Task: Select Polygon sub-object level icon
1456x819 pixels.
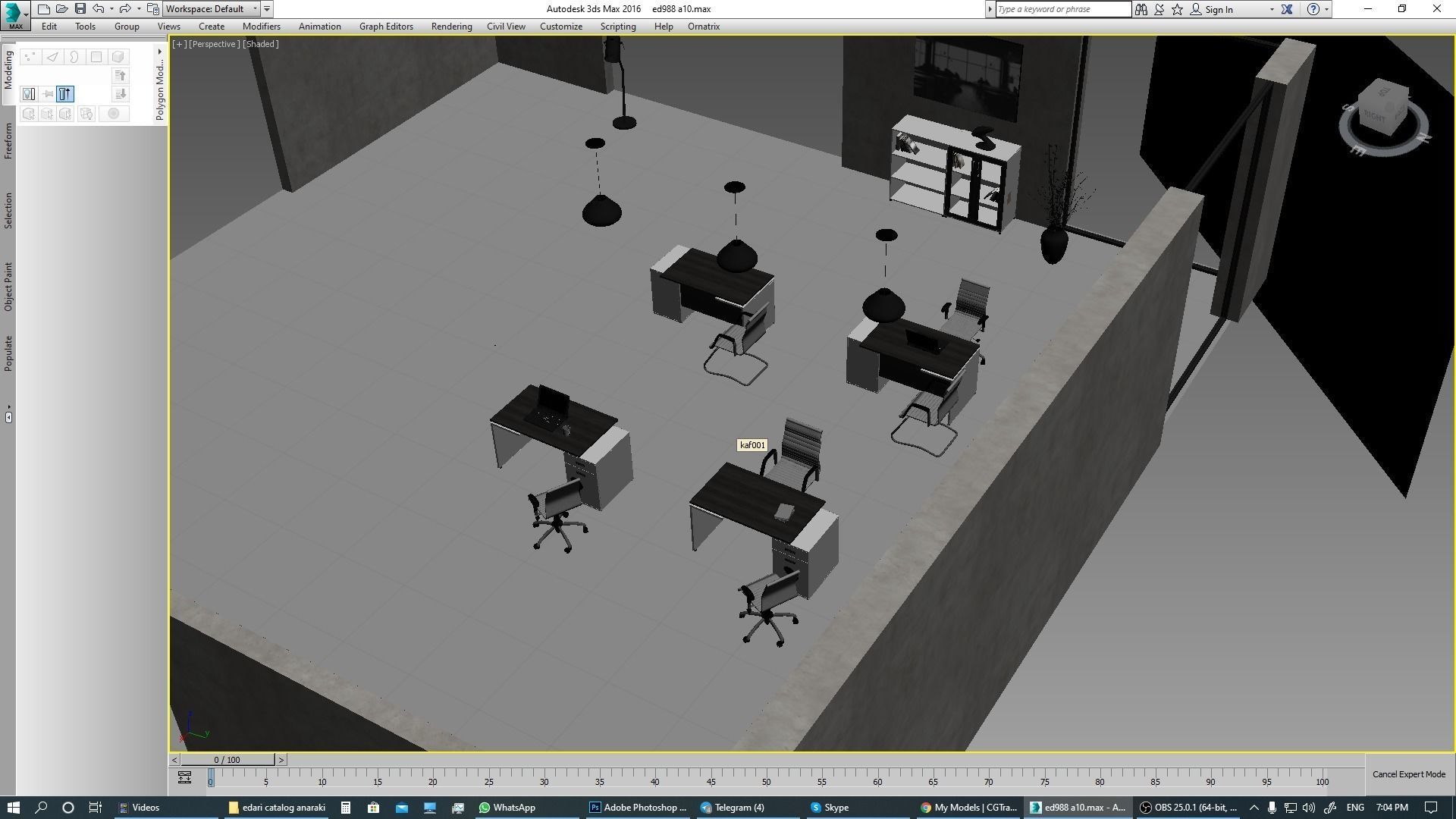Action: (x=96, y=57)
